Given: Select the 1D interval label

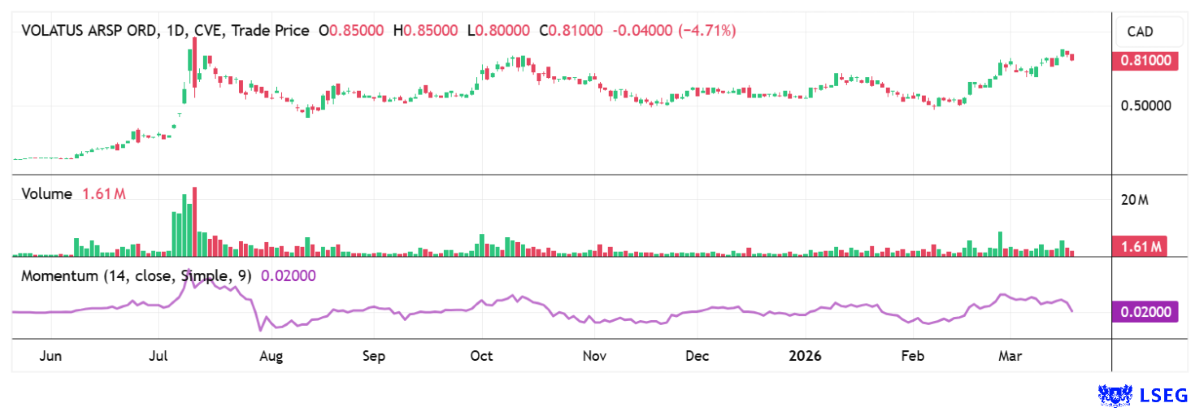Looking at the screenshot, I should pos(178,31).
